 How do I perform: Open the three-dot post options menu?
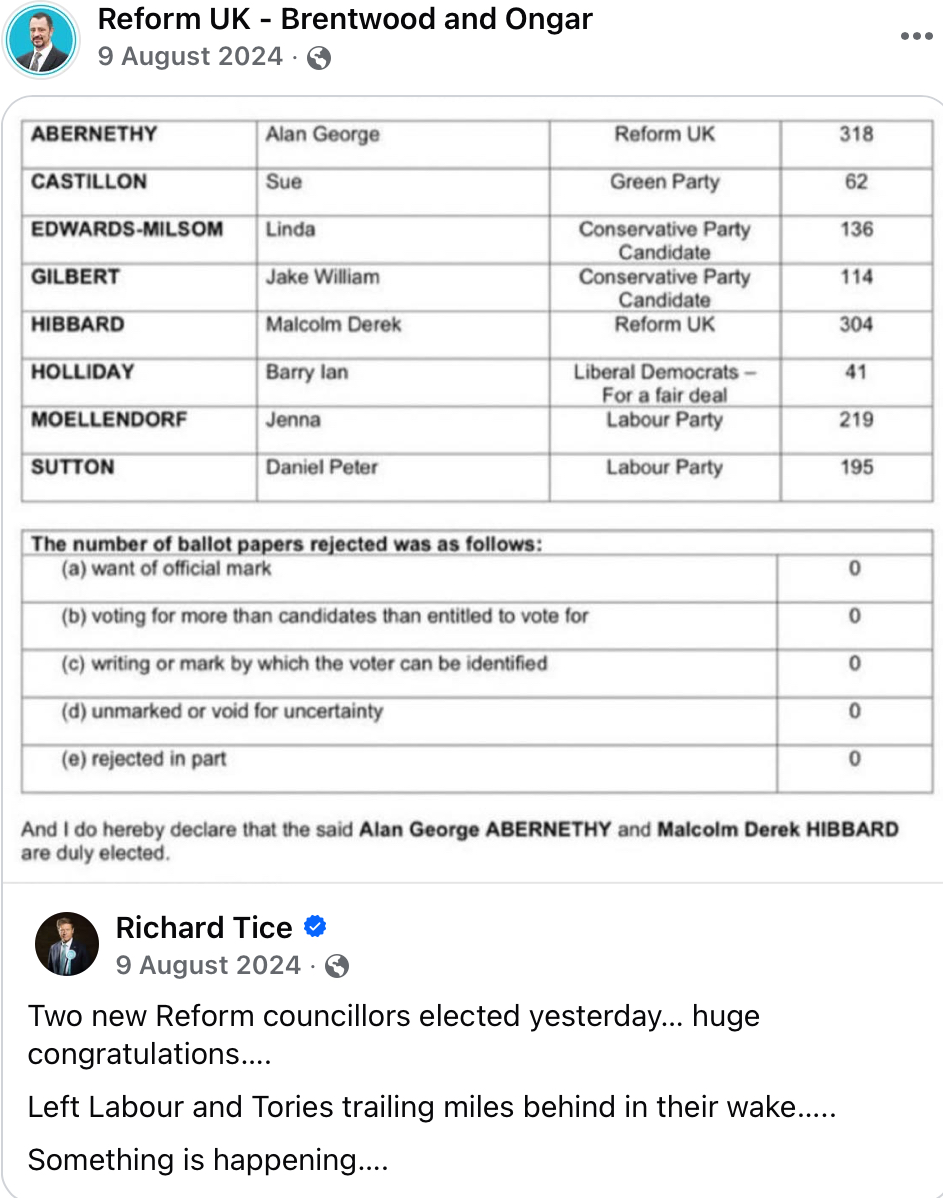(916, 37)
